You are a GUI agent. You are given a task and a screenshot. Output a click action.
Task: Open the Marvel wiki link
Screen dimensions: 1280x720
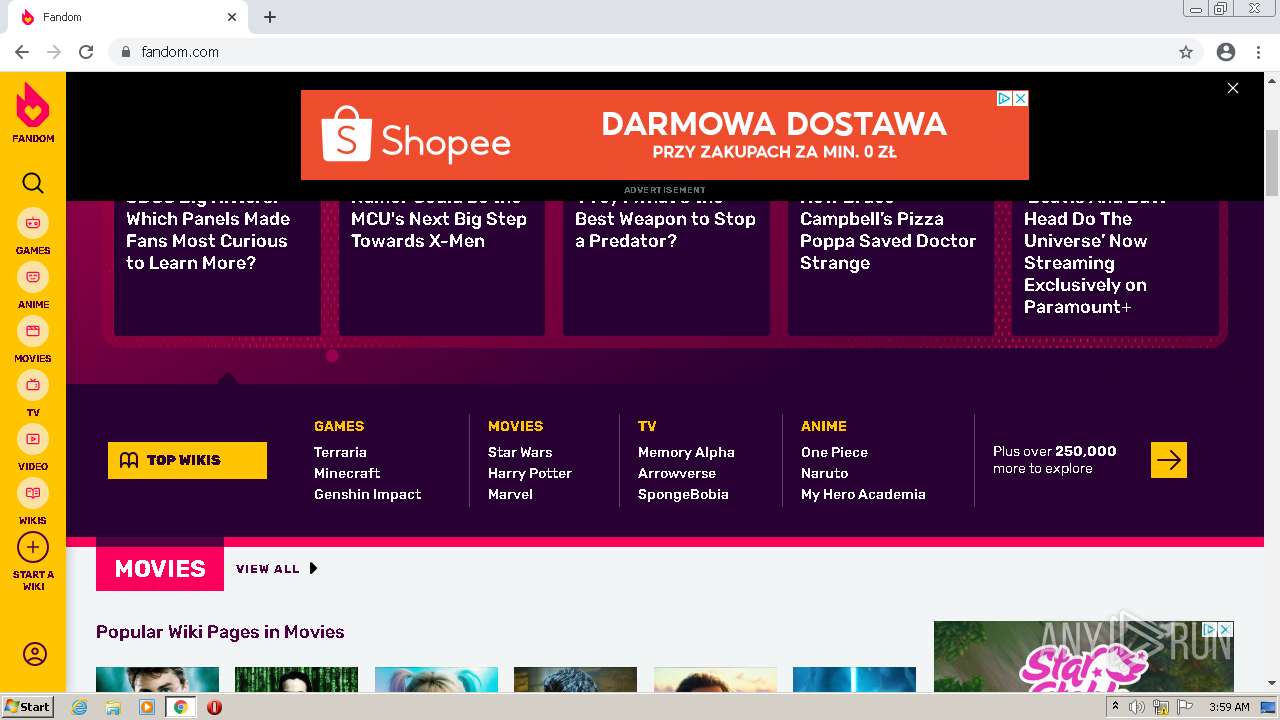510,494
